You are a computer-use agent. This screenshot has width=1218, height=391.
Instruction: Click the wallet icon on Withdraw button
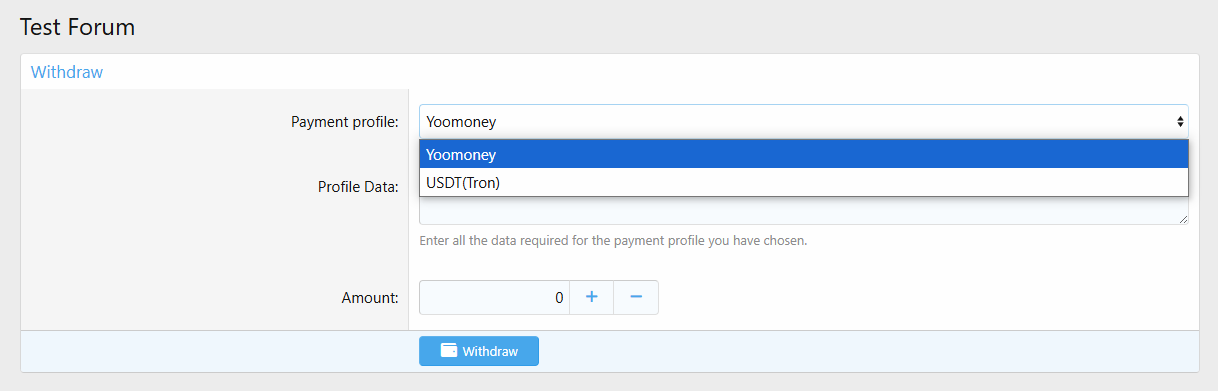pyautogui.click(x=449, y=351)
